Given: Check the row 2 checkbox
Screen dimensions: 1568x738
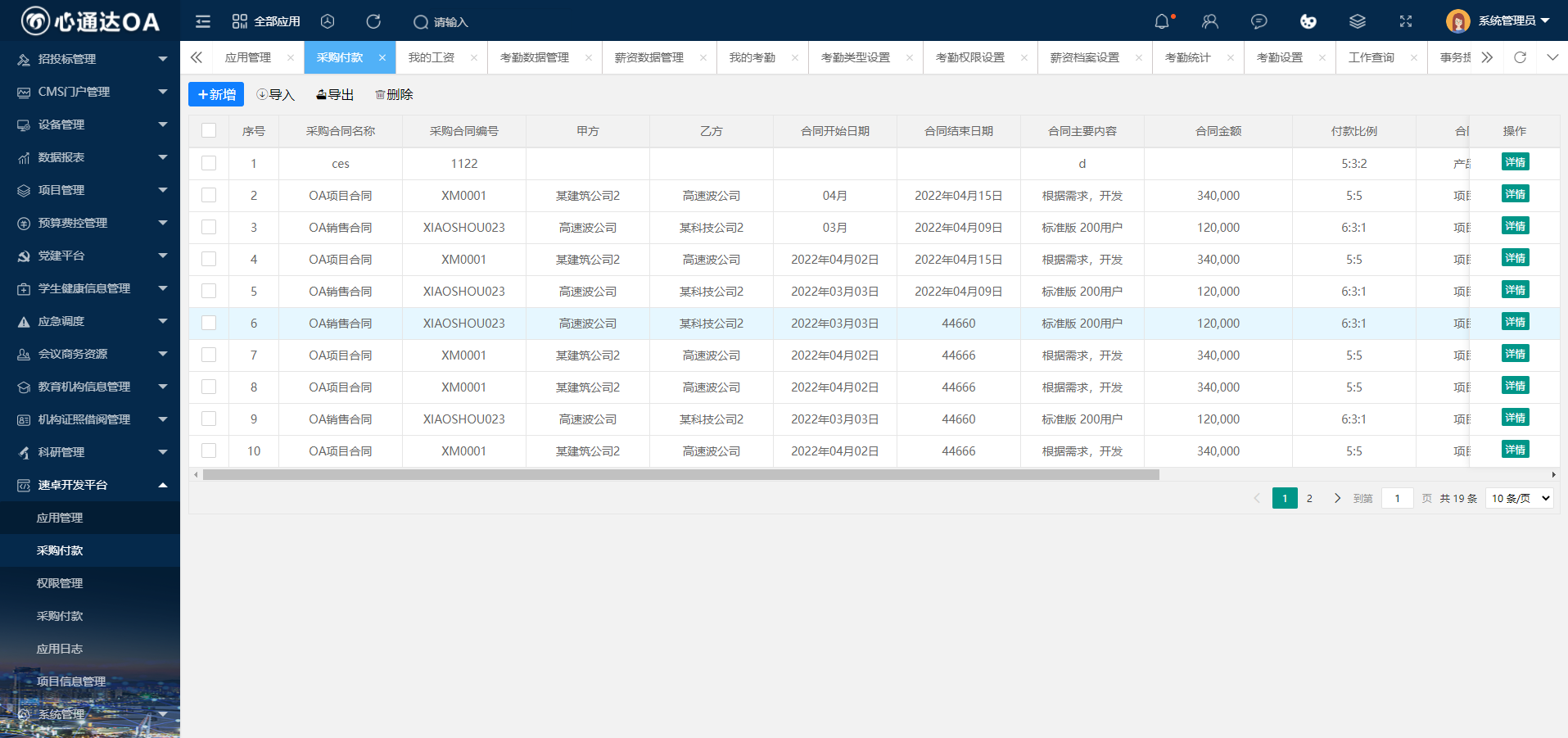Looking at the screenshot, I should point(209,195).
